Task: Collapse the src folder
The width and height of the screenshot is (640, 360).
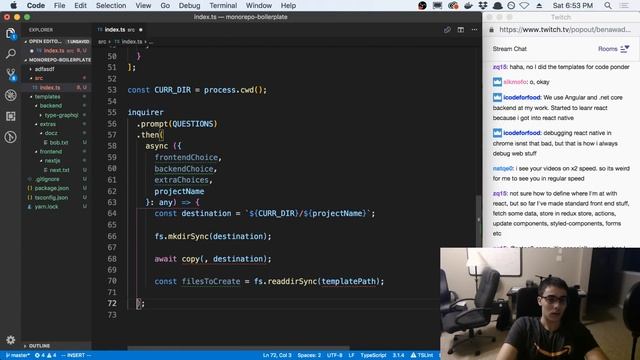Action: tap(38, 78)
